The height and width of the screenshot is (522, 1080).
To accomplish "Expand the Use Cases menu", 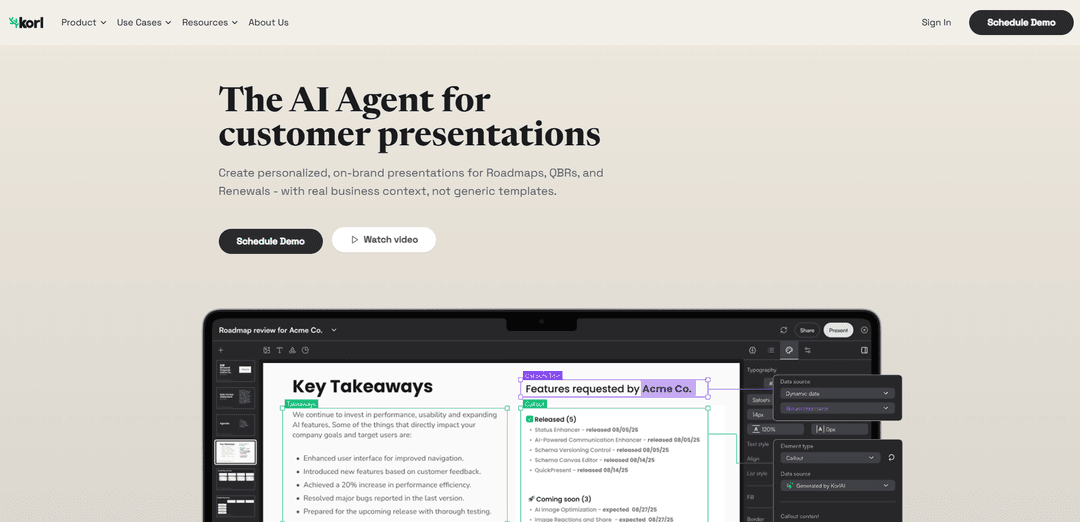I will (143, 22).
